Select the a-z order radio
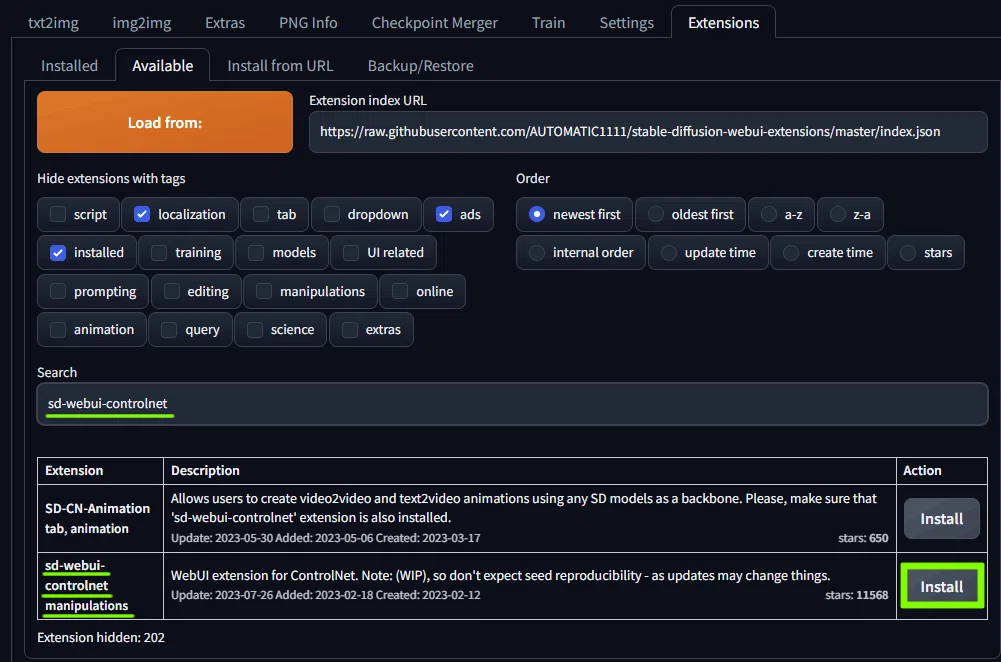Viewport: 1001px width, 662px height. (769, 214)
